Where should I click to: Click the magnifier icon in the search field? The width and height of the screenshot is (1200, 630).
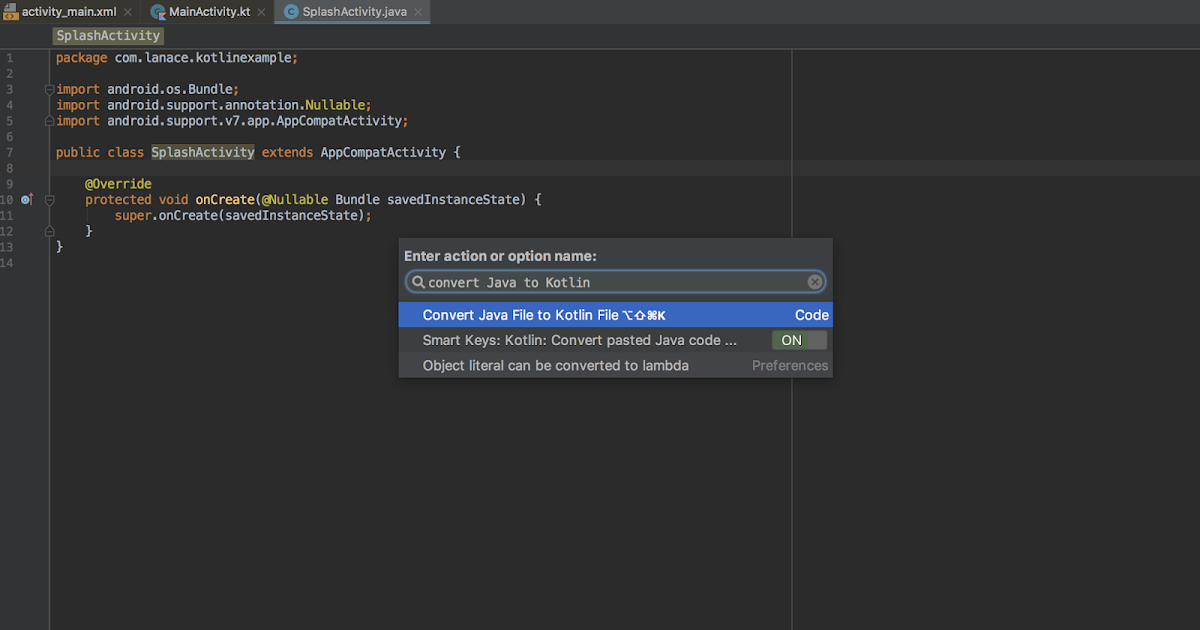click(x=419, y=283)
